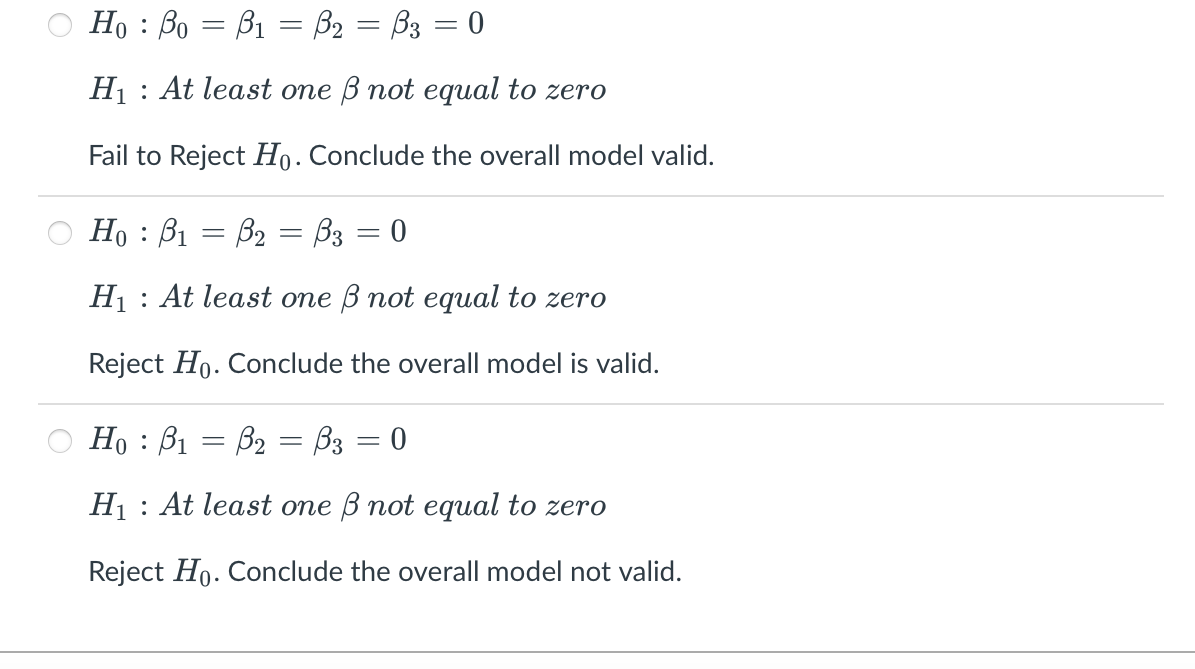Viewport: 1195px width, 669px height.
Task: Select the first answer option radio button
Action: coord(59,24)
